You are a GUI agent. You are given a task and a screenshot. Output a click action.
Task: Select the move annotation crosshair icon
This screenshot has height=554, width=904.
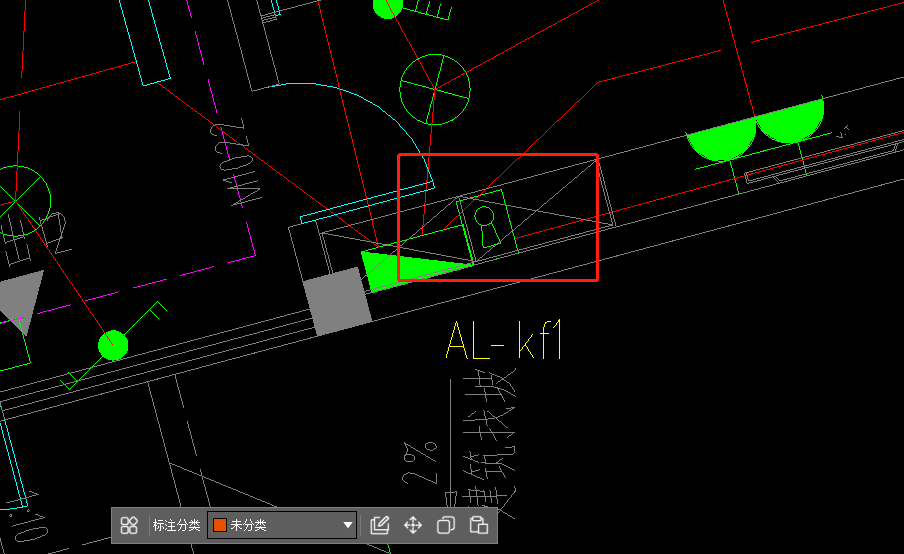[x=413, y=525]
